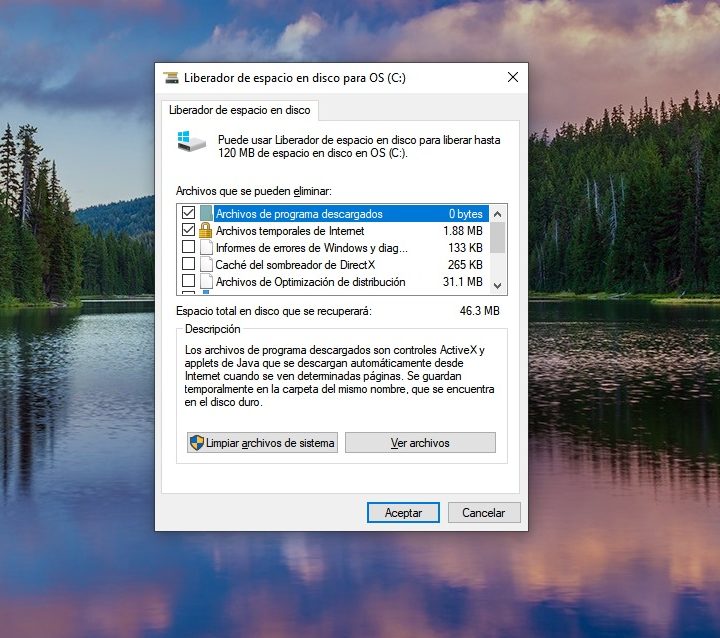
Task: Click the Descripción group label
Action: coord(213,329)
